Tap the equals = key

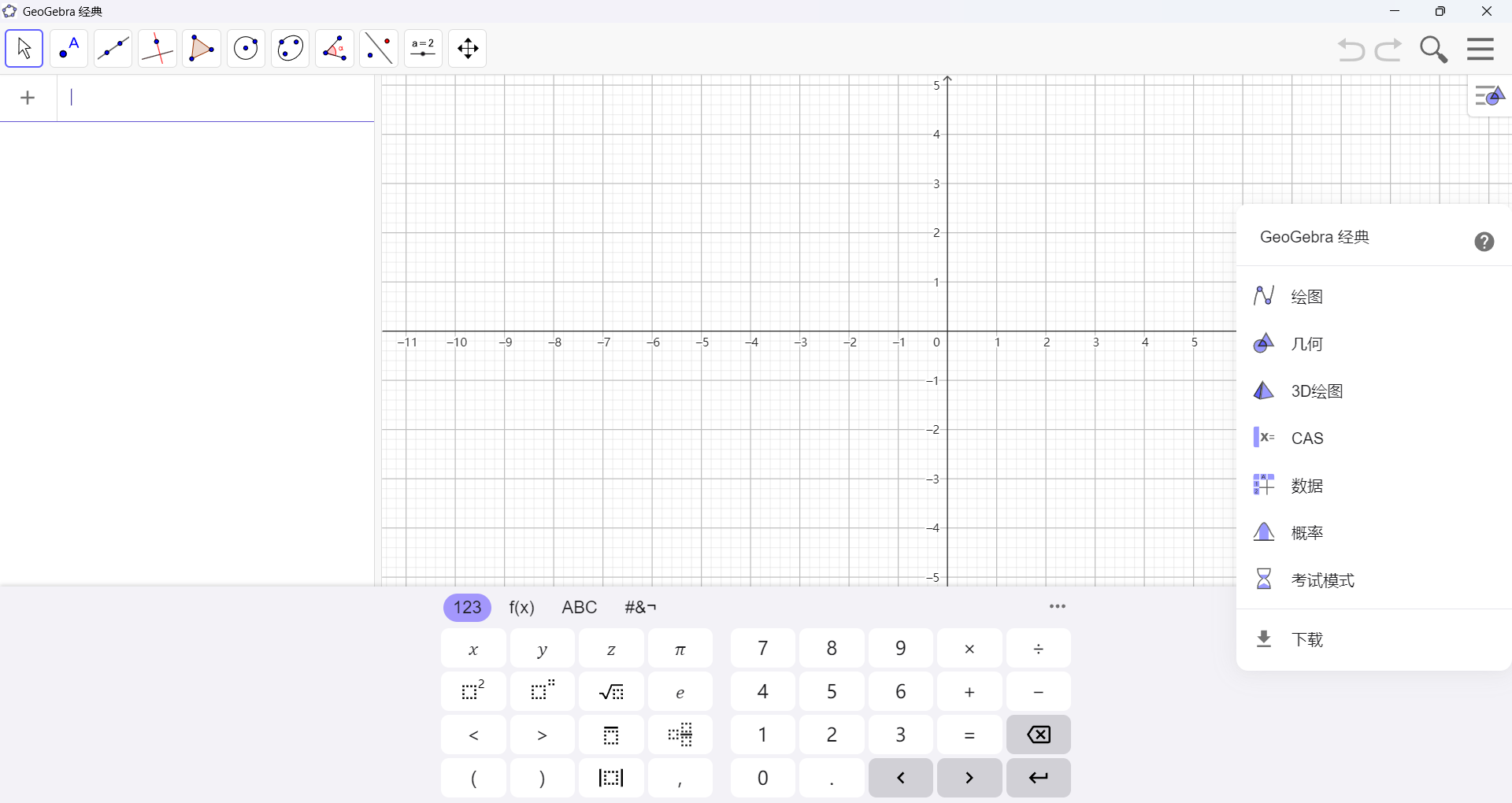[969, 735]
